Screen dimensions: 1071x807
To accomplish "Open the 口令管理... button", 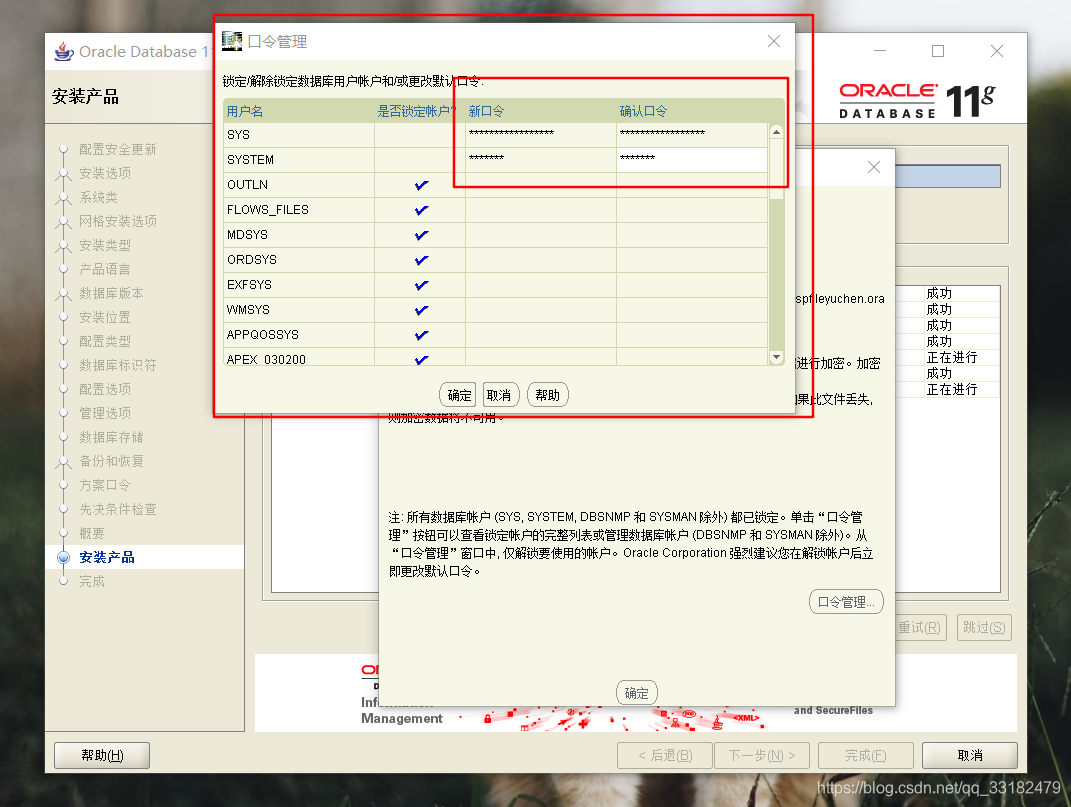I will point(846,602).
